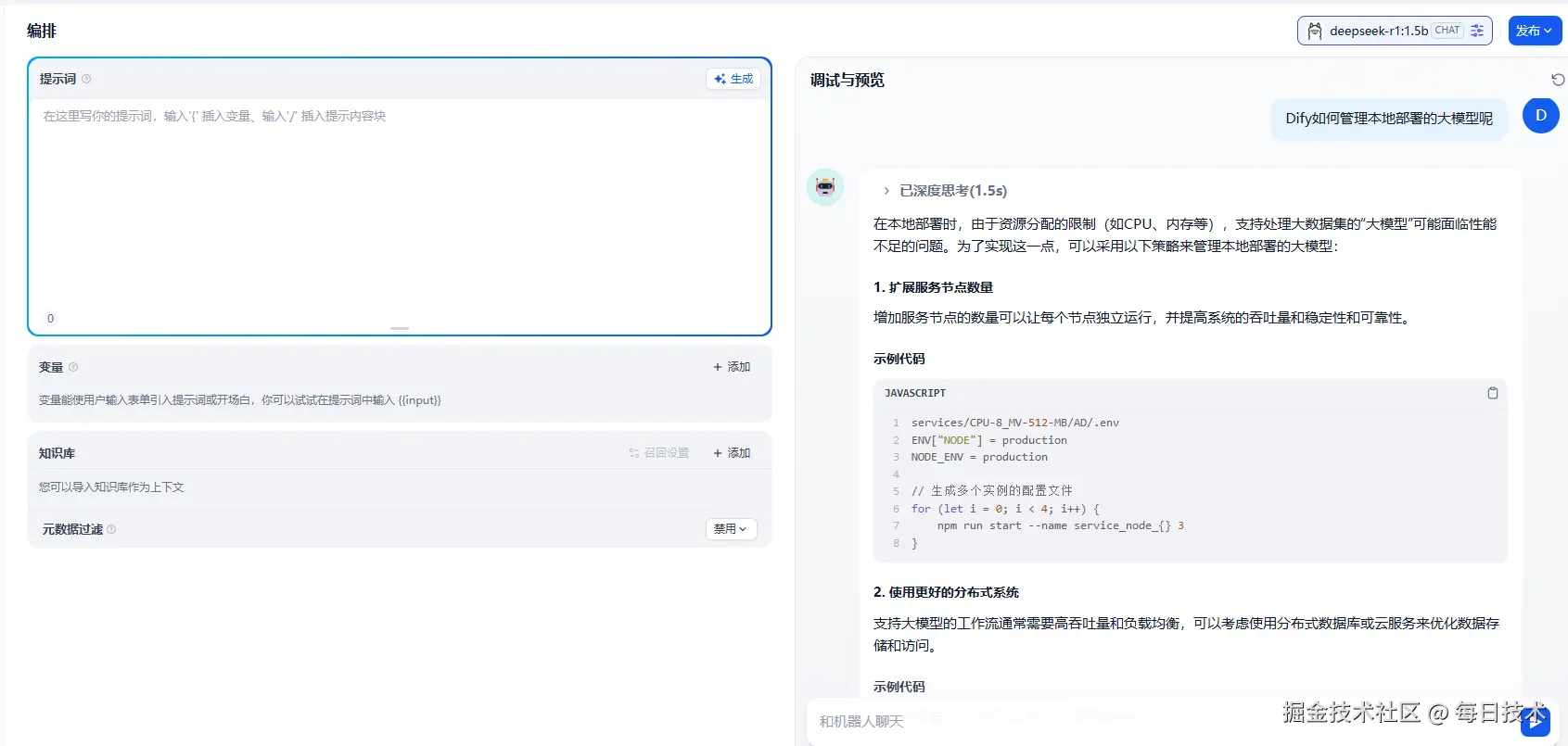Click the JAVASCRIPT code language label

click(915, 393)
